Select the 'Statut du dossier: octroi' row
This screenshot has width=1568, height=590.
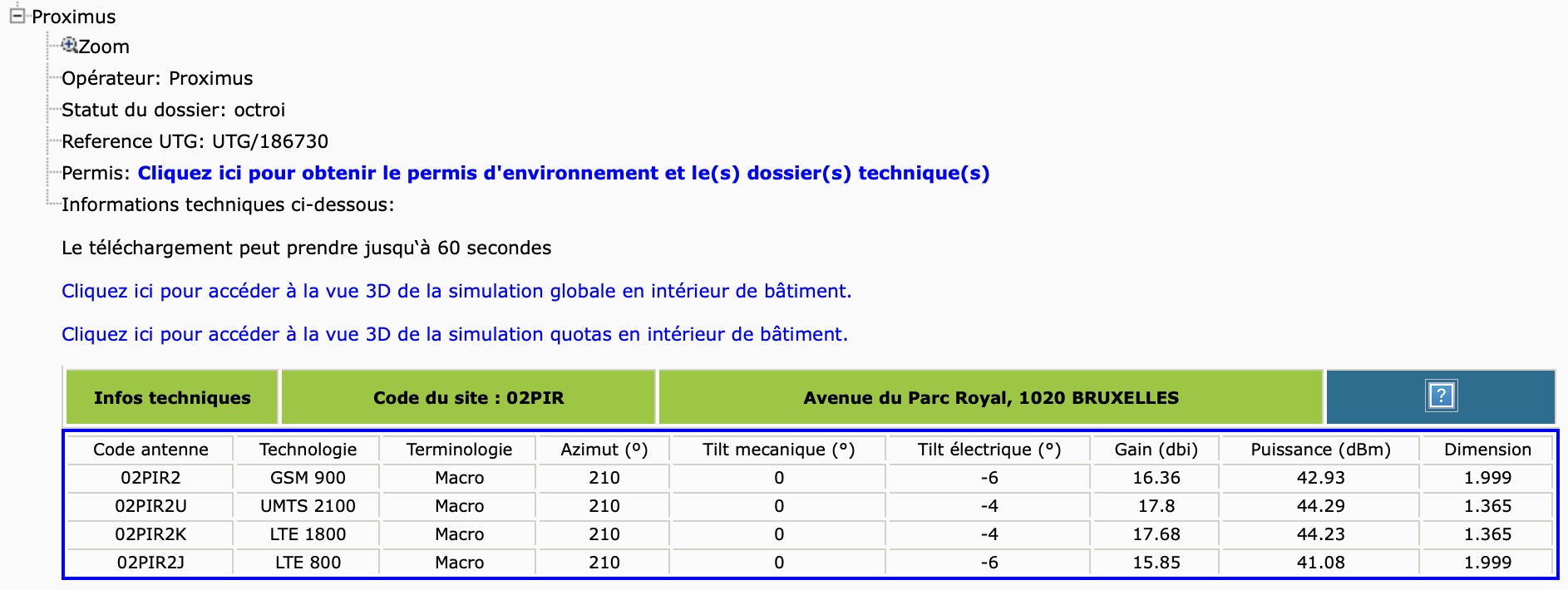coord(173,110)
